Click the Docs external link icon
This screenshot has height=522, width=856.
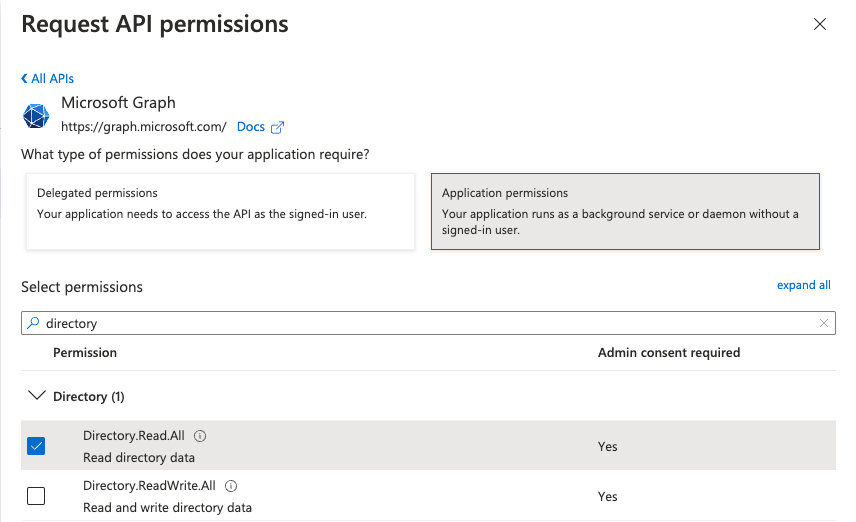278,127
